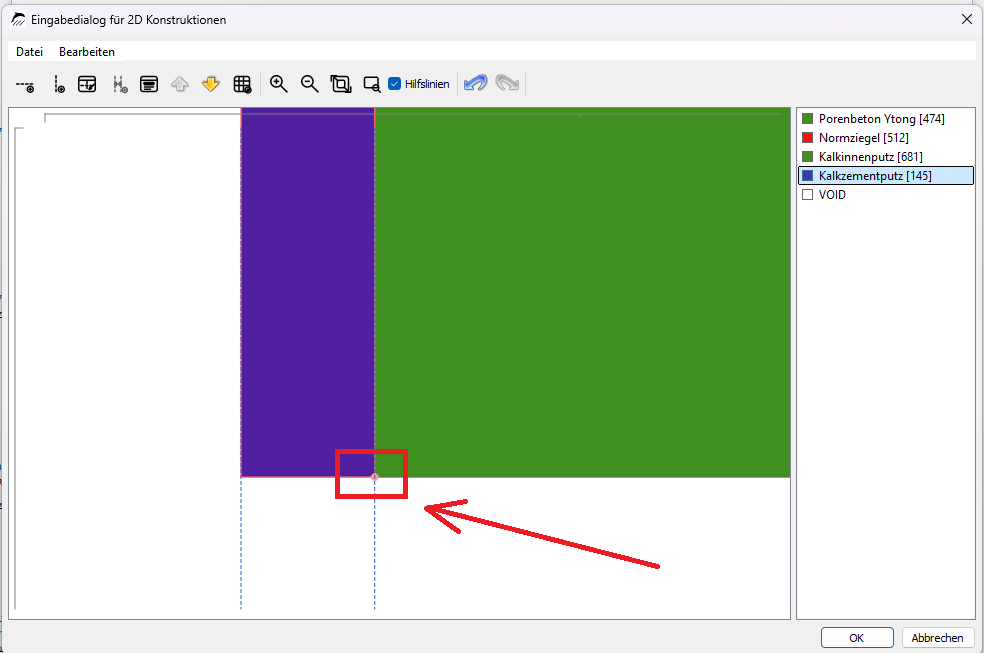
Task: Add a horizontal guide line
Action: point(25,85)
